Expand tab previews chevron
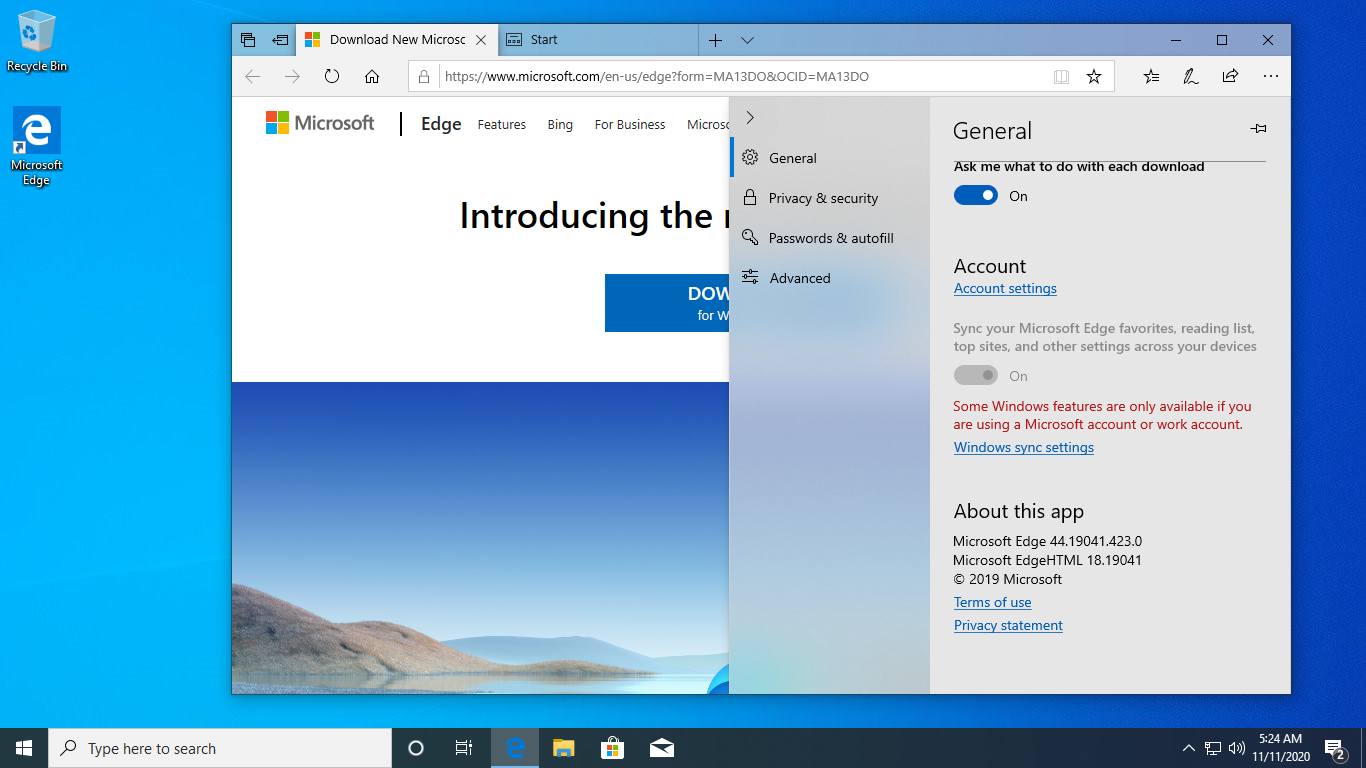Image resolution: width=1366 pixels, height=768 pixels. tap(747, 40)
